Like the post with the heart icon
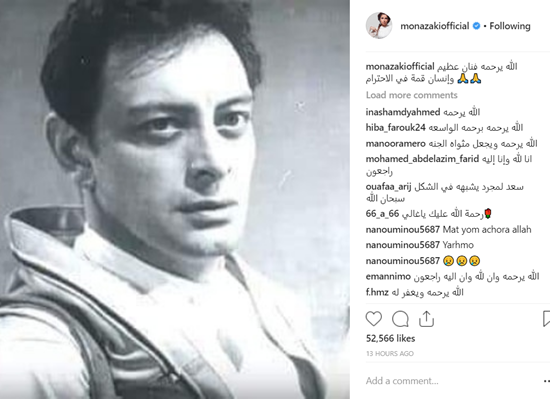 click(x=374, y=319)
